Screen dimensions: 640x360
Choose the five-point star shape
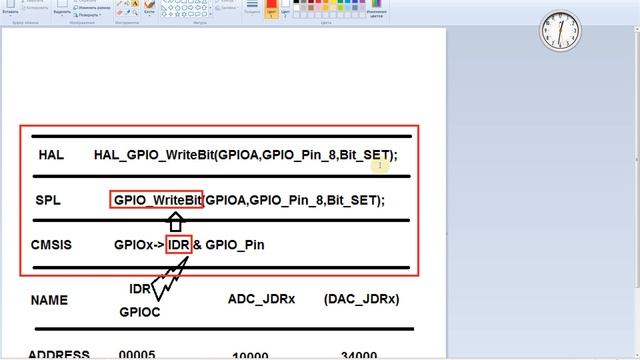tap(177, 14)
